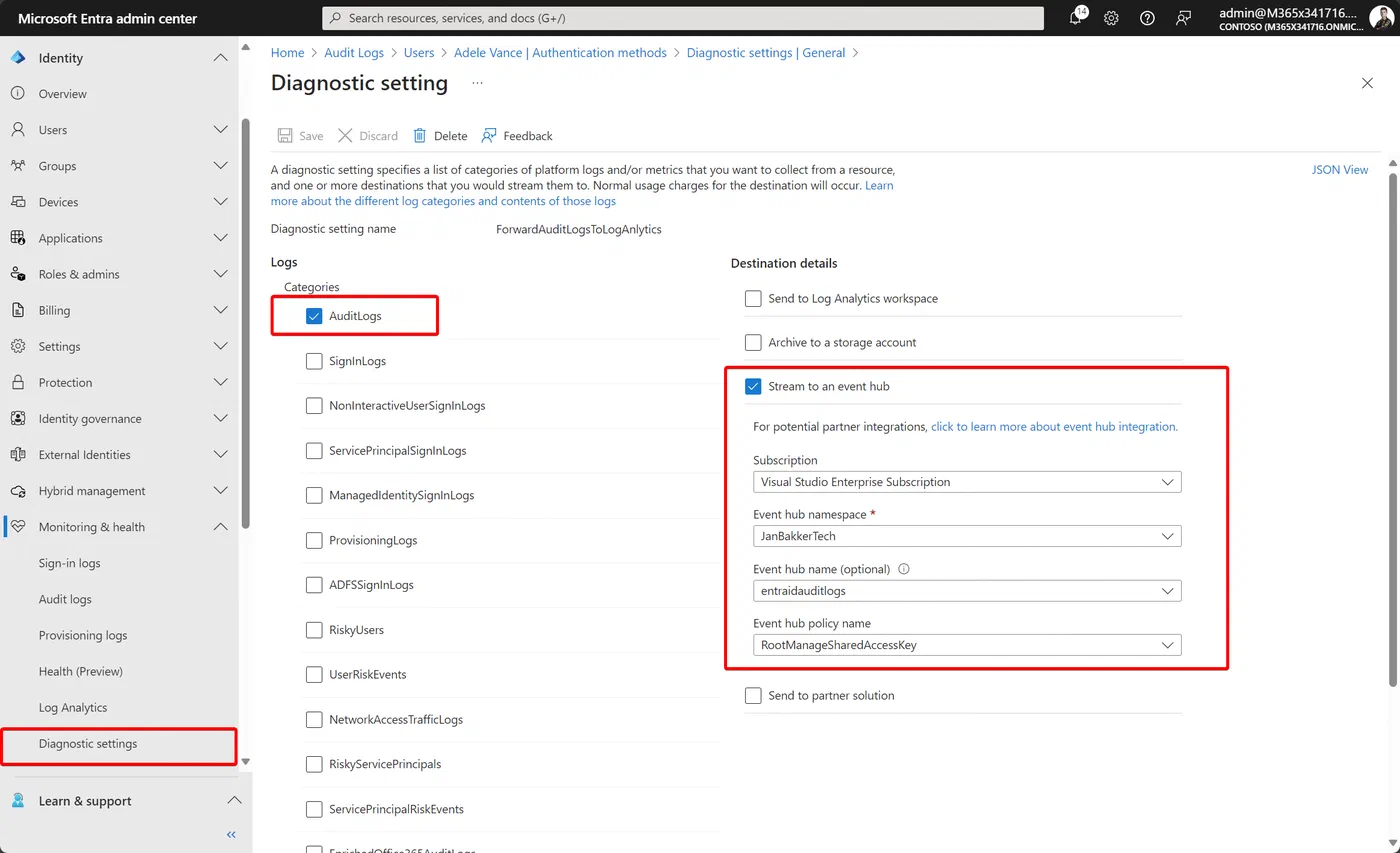
Task: Click the Hybrid management cloud icon
Action: tap(17, 491)
